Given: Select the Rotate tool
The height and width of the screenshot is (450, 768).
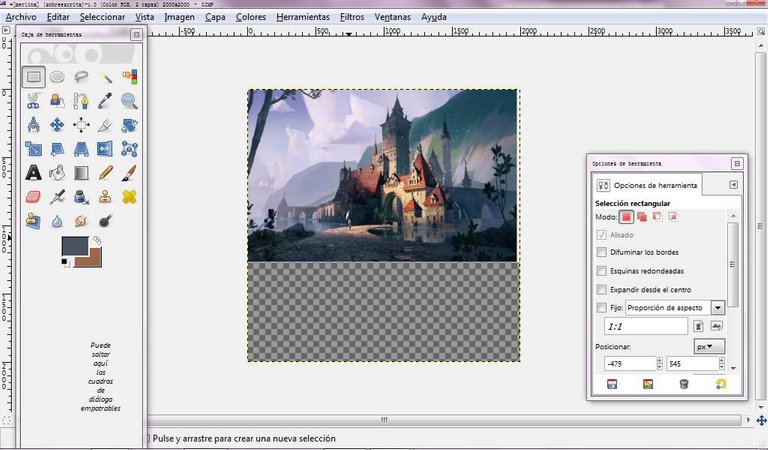Looking at the screenshot, I should click(129, 125).
